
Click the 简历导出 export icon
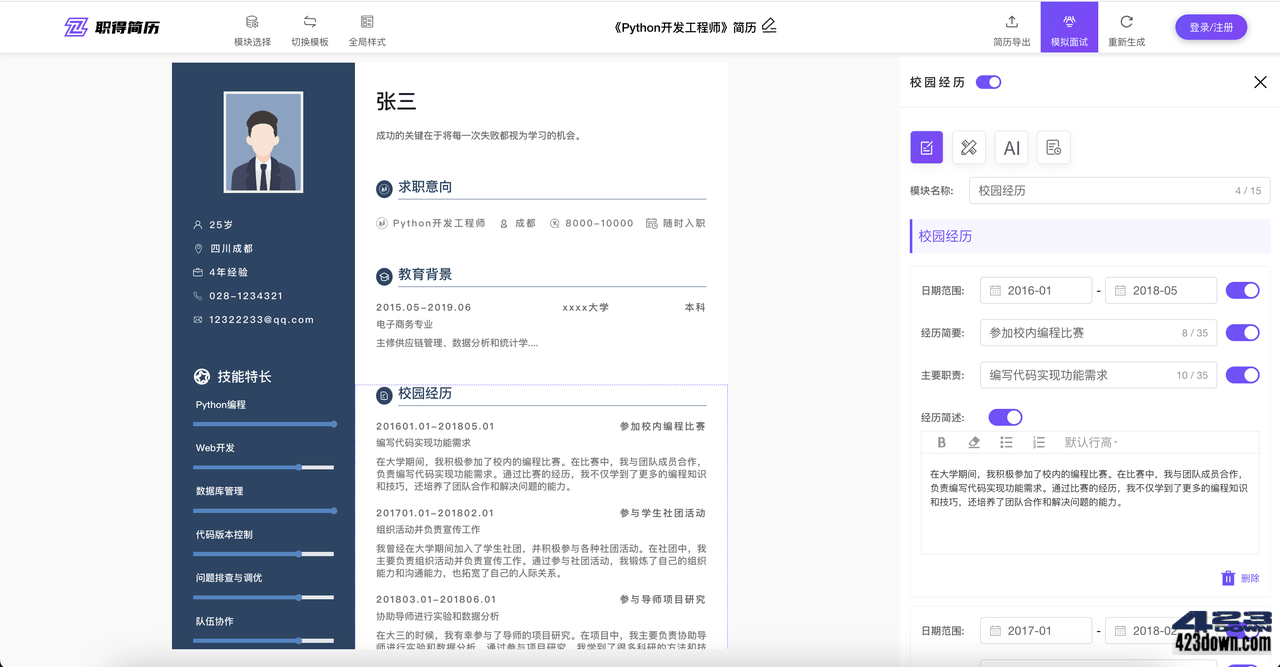[1011, 27]
